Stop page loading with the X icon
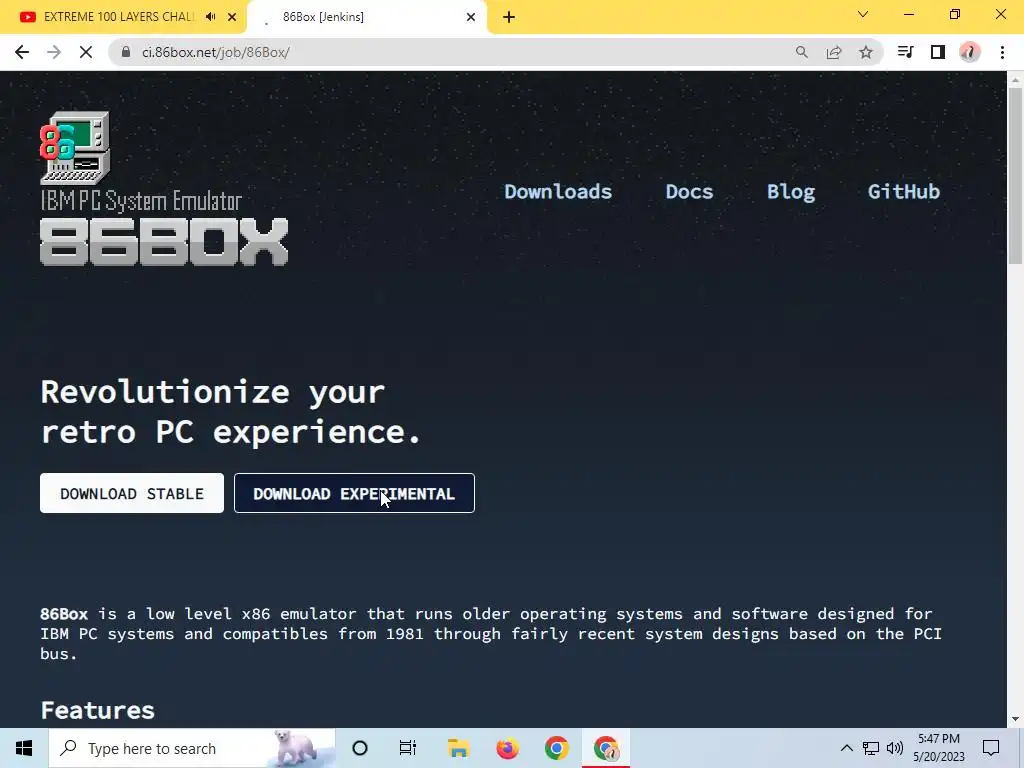1024x768 pixels. click(x=86, y=52)
